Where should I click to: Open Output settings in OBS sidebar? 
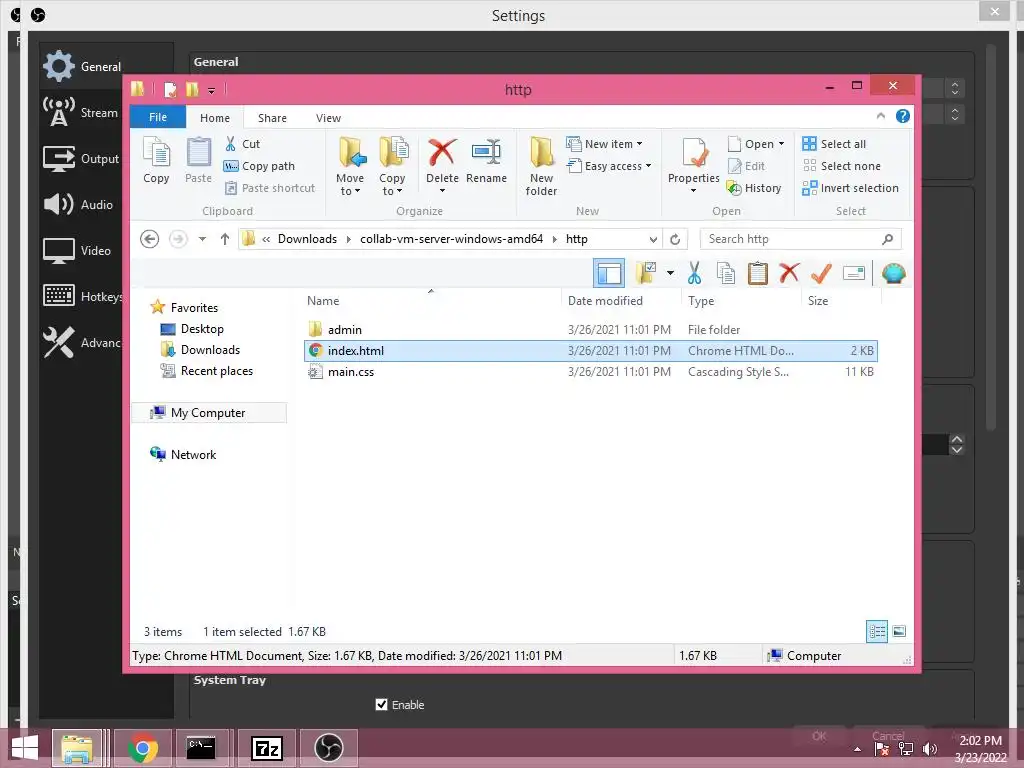point(81,159)
